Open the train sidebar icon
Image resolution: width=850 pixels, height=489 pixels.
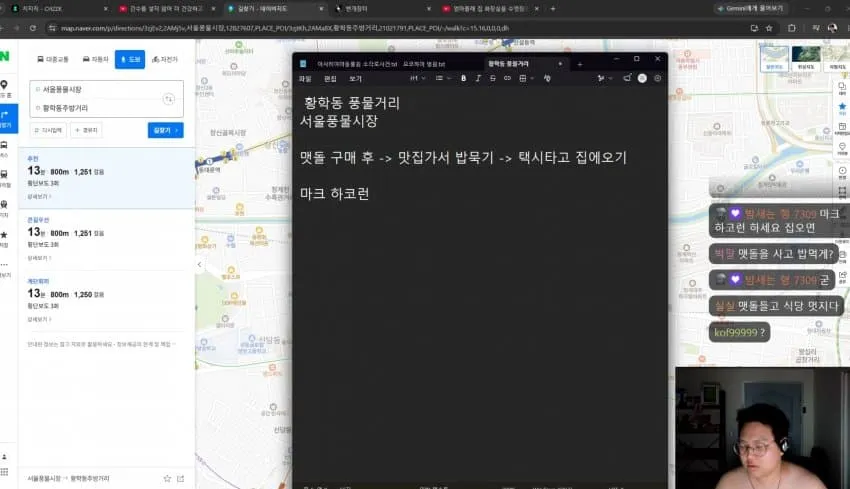tap(4, 208)
